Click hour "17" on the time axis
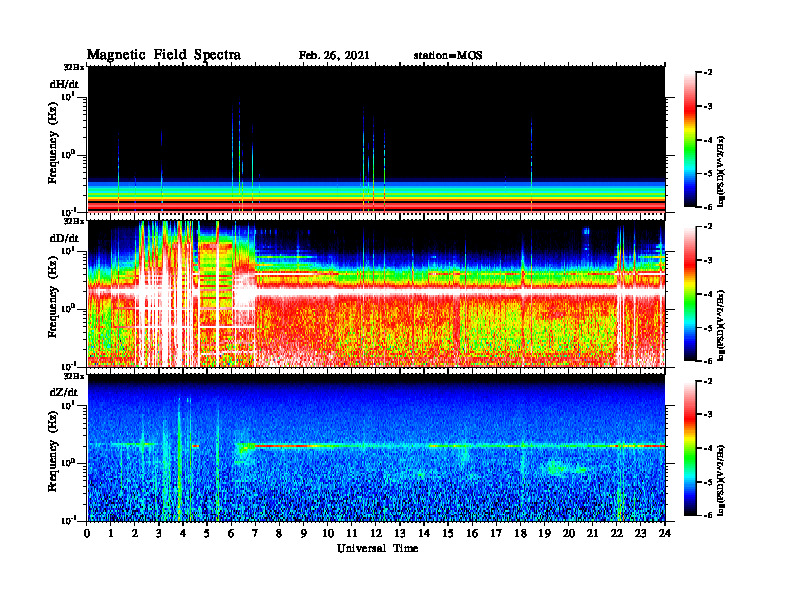Viewport: 792px width, 612px height. [496, 534]
